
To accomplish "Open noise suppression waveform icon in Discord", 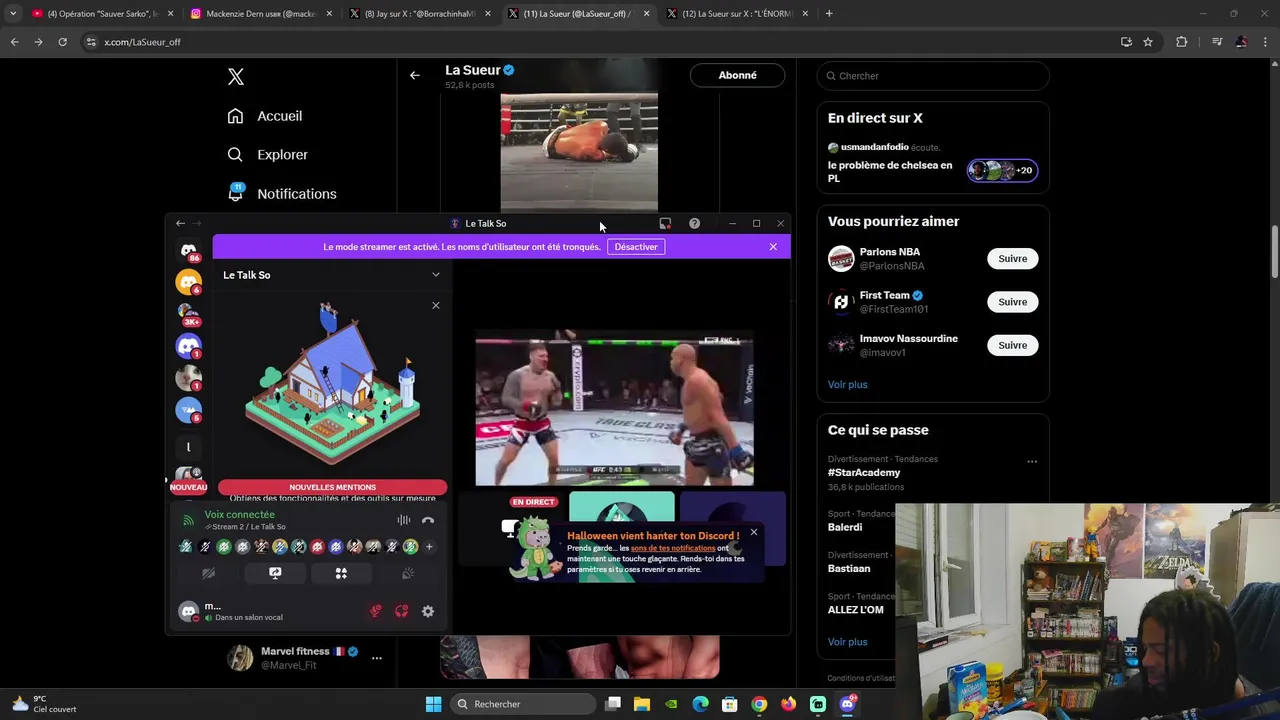I will click(403, 520).
